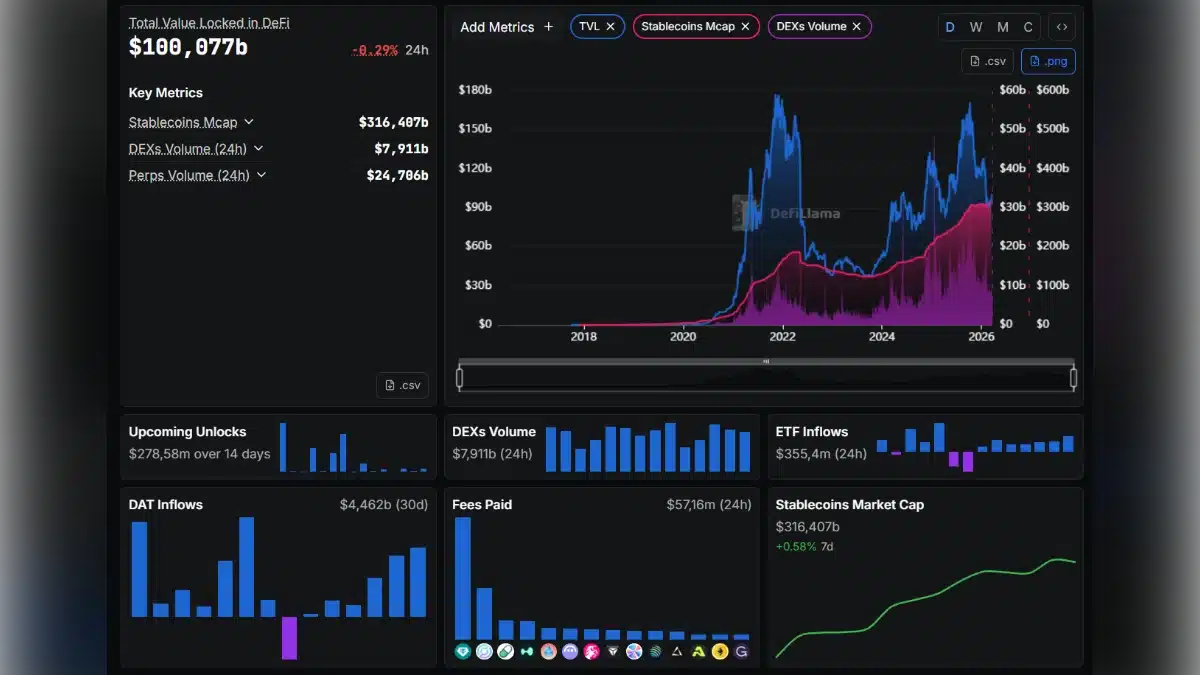
Task: Expand the Perps Volume (24h) dropdown
Action: pyautogui.click(x=261, y=174)
